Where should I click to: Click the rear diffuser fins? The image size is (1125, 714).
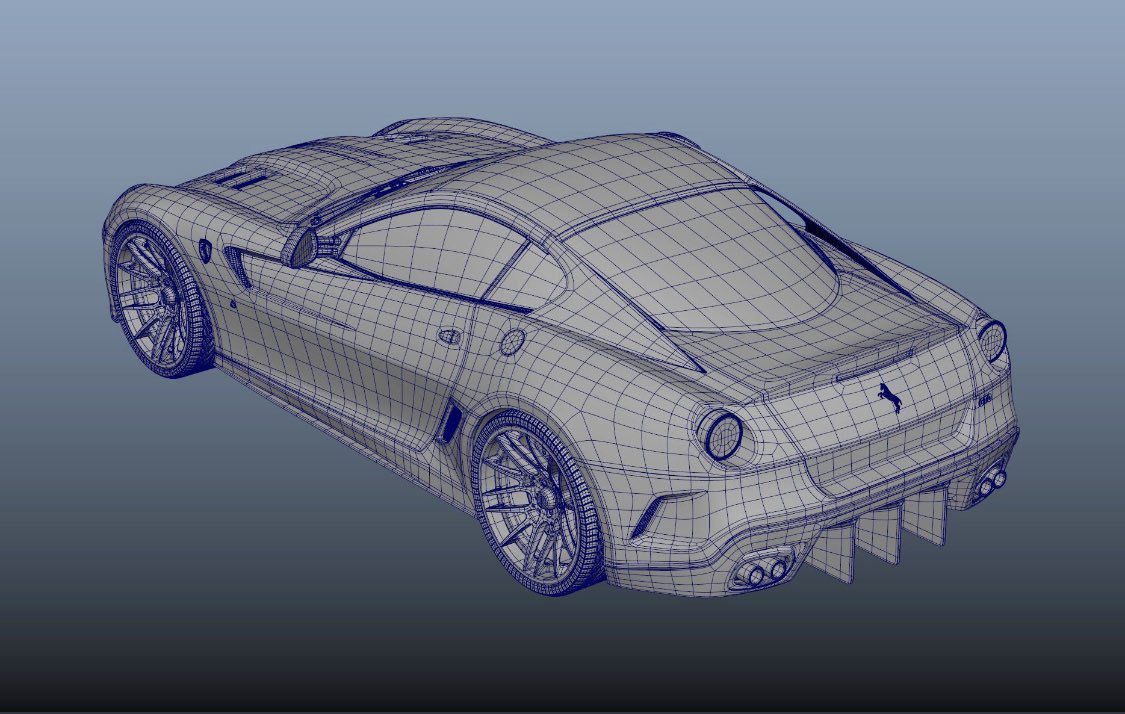(879, 533)
